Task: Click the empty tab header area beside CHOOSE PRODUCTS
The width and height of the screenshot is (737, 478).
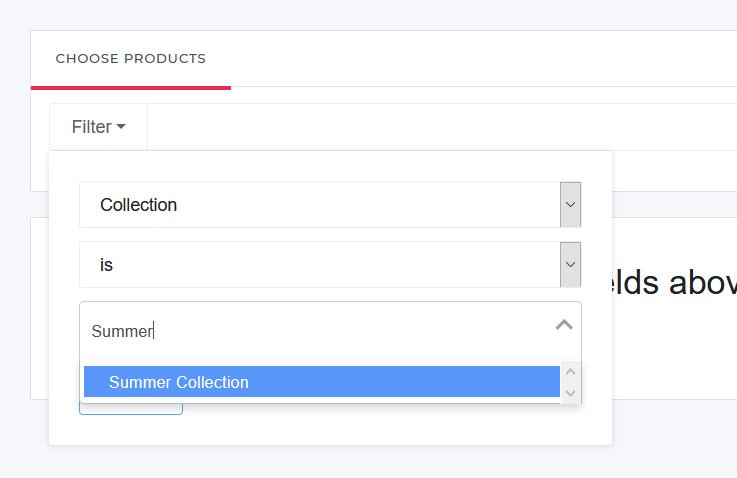Action: [x=484, y=59]
